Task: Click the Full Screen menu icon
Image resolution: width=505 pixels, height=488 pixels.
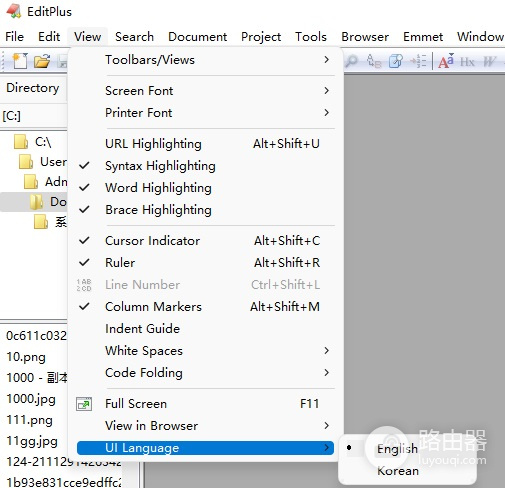Action: pyautogui.click(x=84, y=404)
